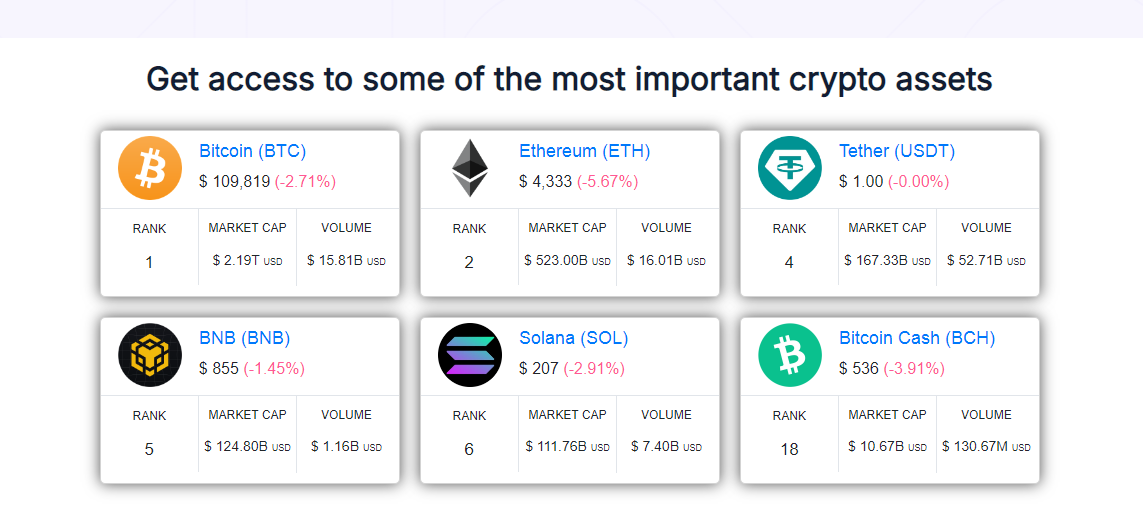Follow the Tether (USDT) link

click(x=897, y=151)
